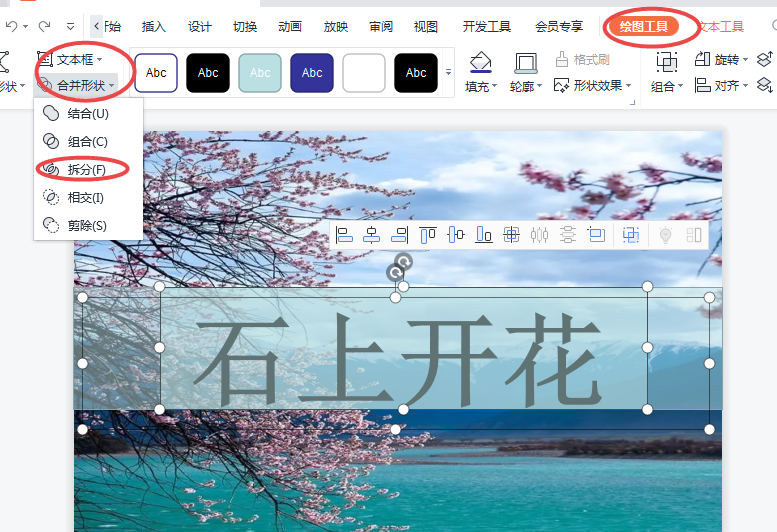Align bottom using the floating toolbar

coord(484,234)
